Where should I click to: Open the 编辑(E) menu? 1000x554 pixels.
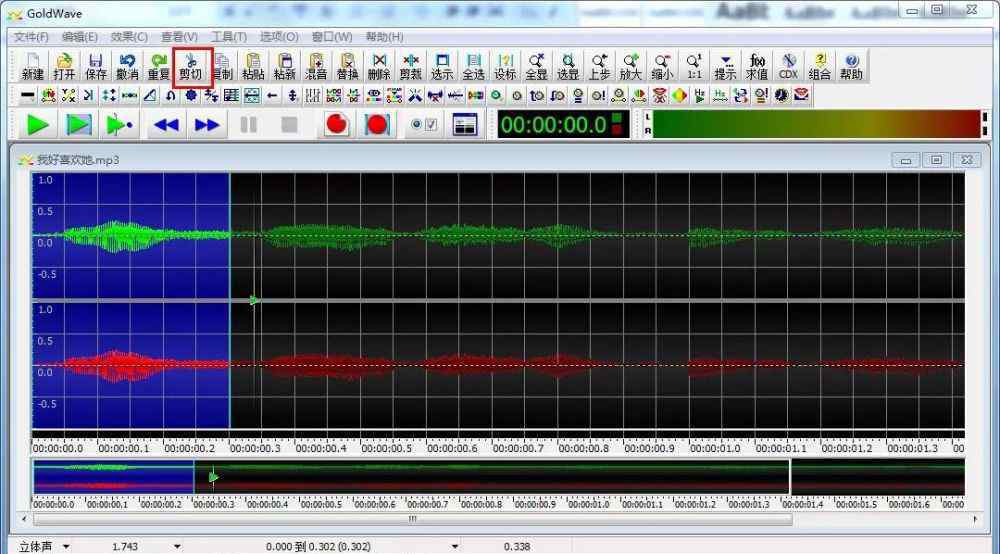[80, 37]
